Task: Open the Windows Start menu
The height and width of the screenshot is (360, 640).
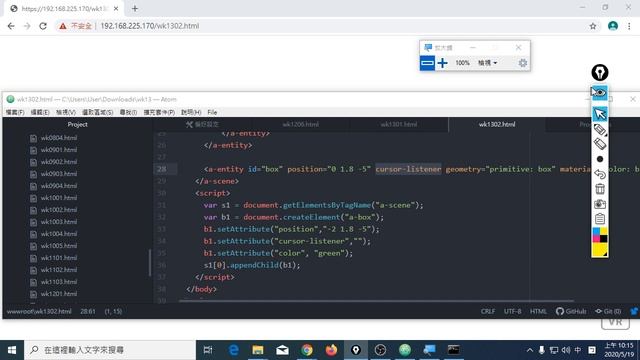Action: (x=12, y=350)
